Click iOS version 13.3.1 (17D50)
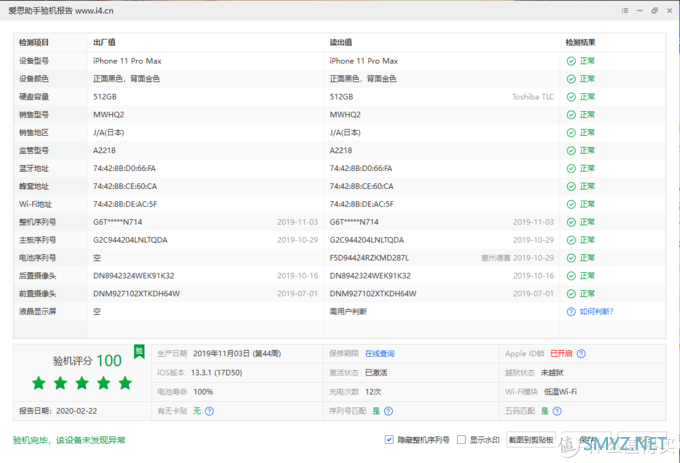Image resolution: width=680 pixels, height=463 pixels. coord(216,373)
